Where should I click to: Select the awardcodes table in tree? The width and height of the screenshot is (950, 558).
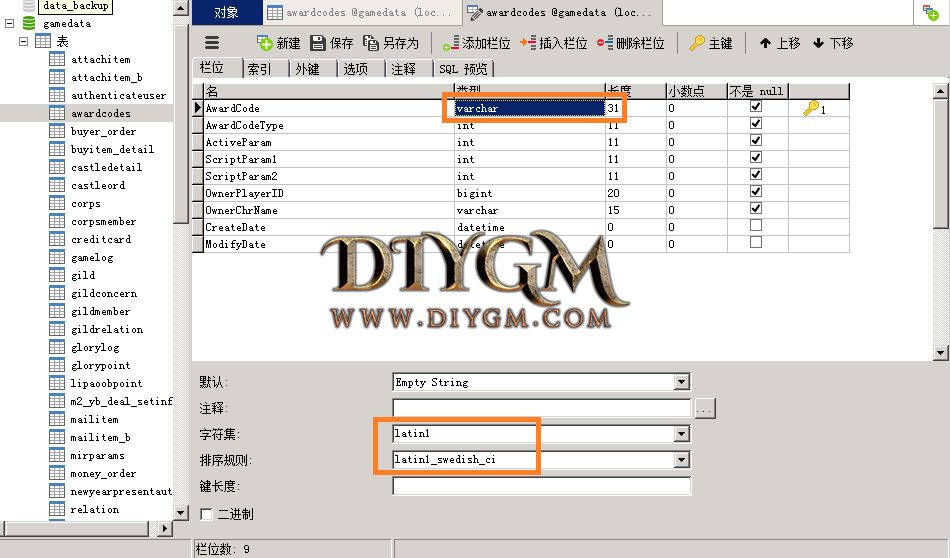click(101, 113)
